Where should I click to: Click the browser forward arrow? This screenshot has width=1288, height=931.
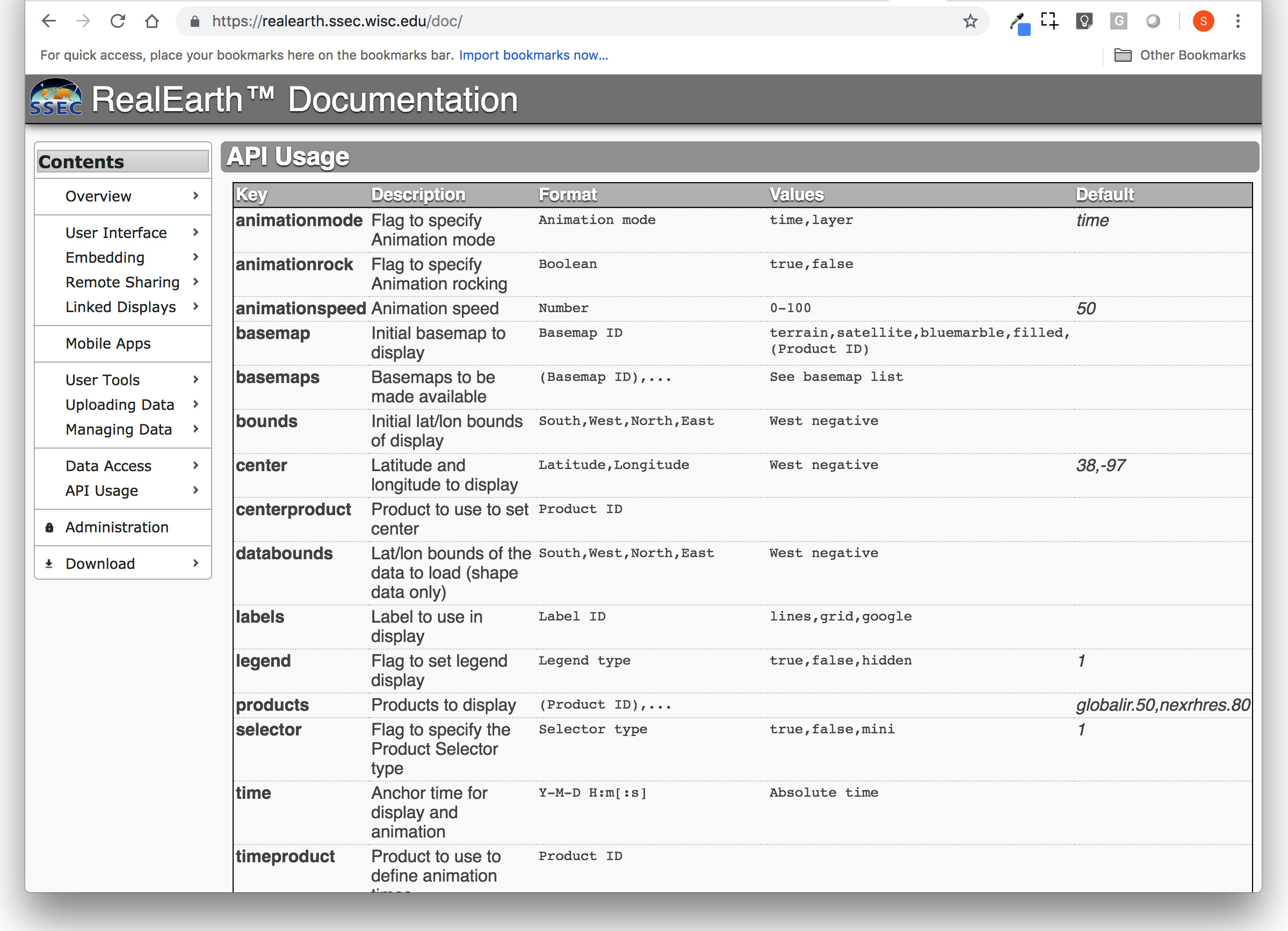[83, 21]
